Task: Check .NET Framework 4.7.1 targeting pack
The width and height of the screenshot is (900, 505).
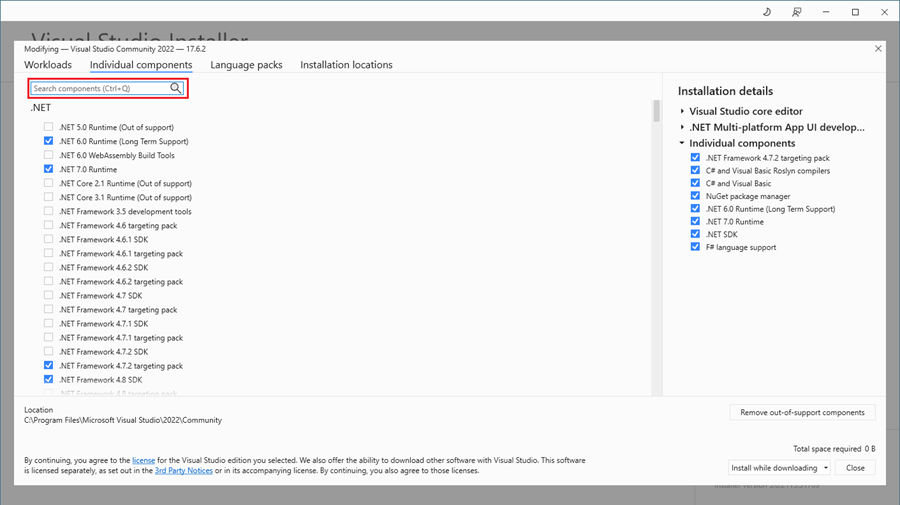Action: point(48,337)
